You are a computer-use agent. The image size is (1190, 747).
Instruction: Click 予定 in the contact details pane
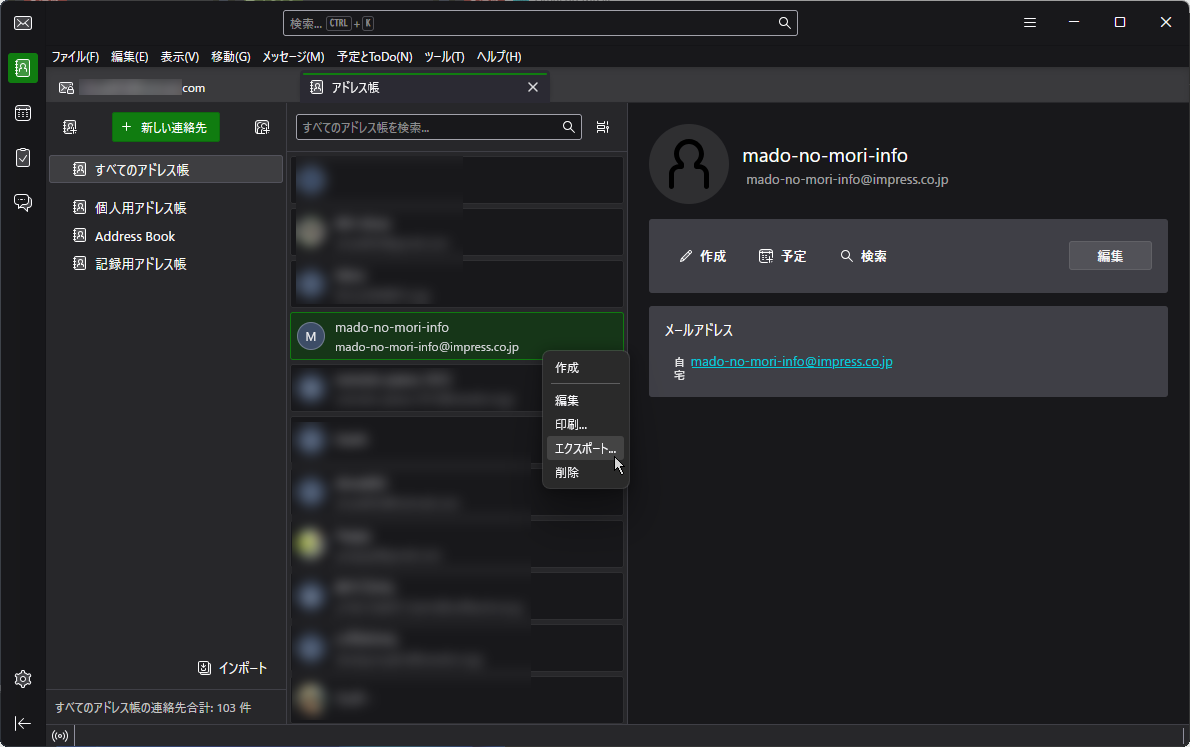click(x=782, y=256)
